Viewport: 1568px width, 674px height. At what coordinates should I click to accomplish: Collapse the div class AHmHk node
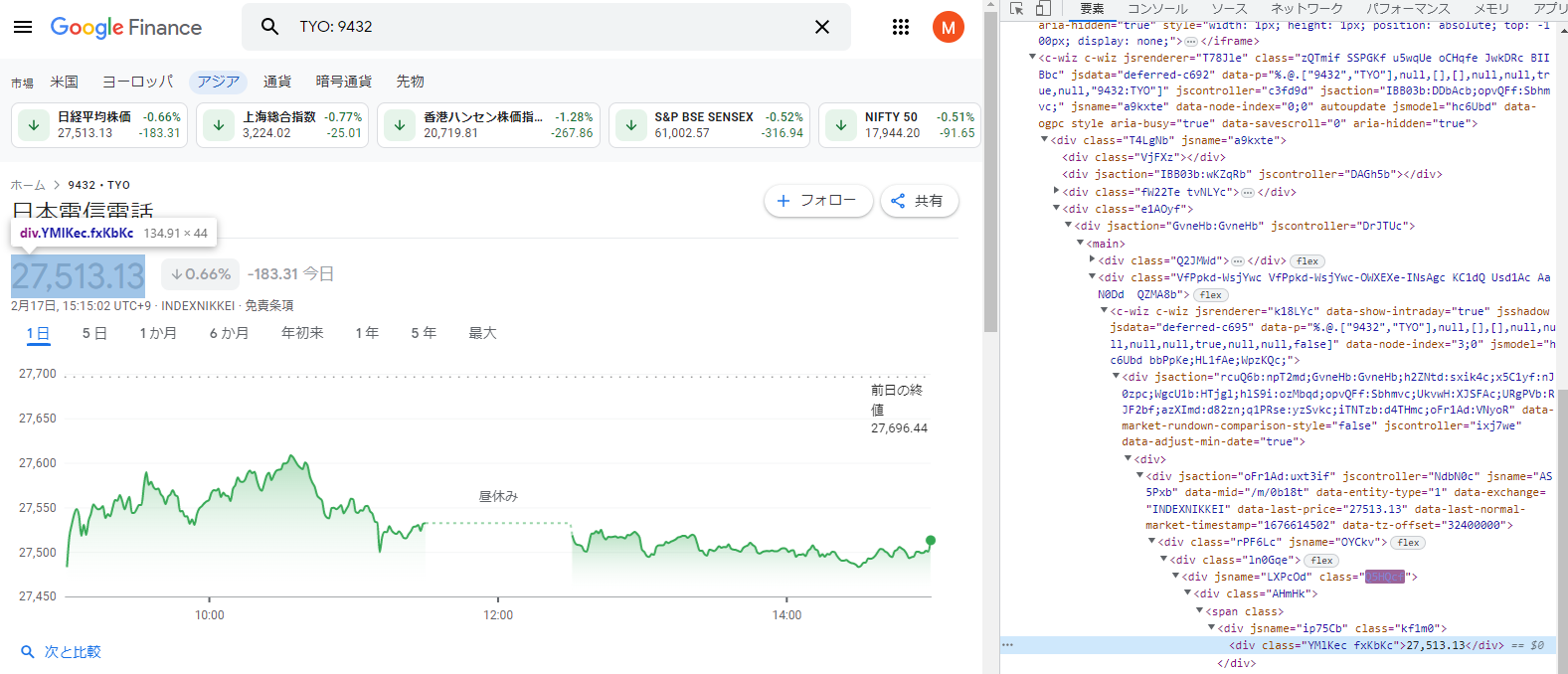(1187, 593)
